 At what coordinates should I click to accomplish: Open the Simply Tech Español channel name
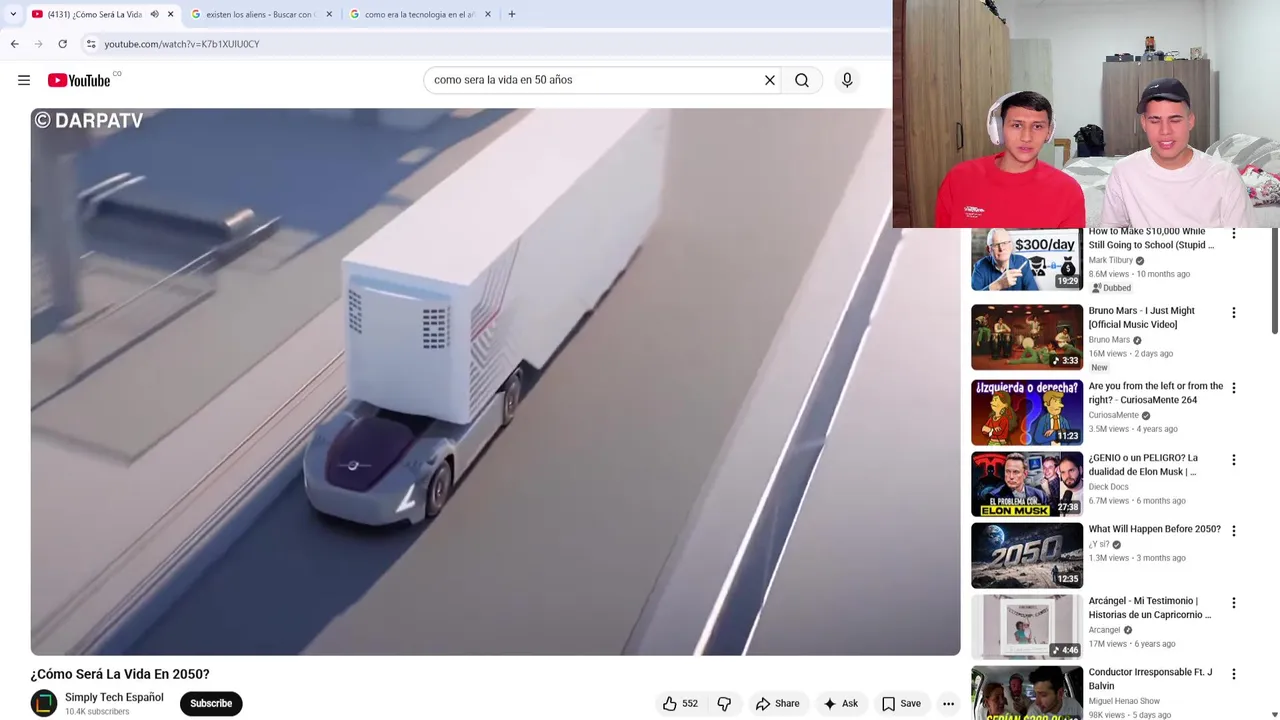pos(114,698)
